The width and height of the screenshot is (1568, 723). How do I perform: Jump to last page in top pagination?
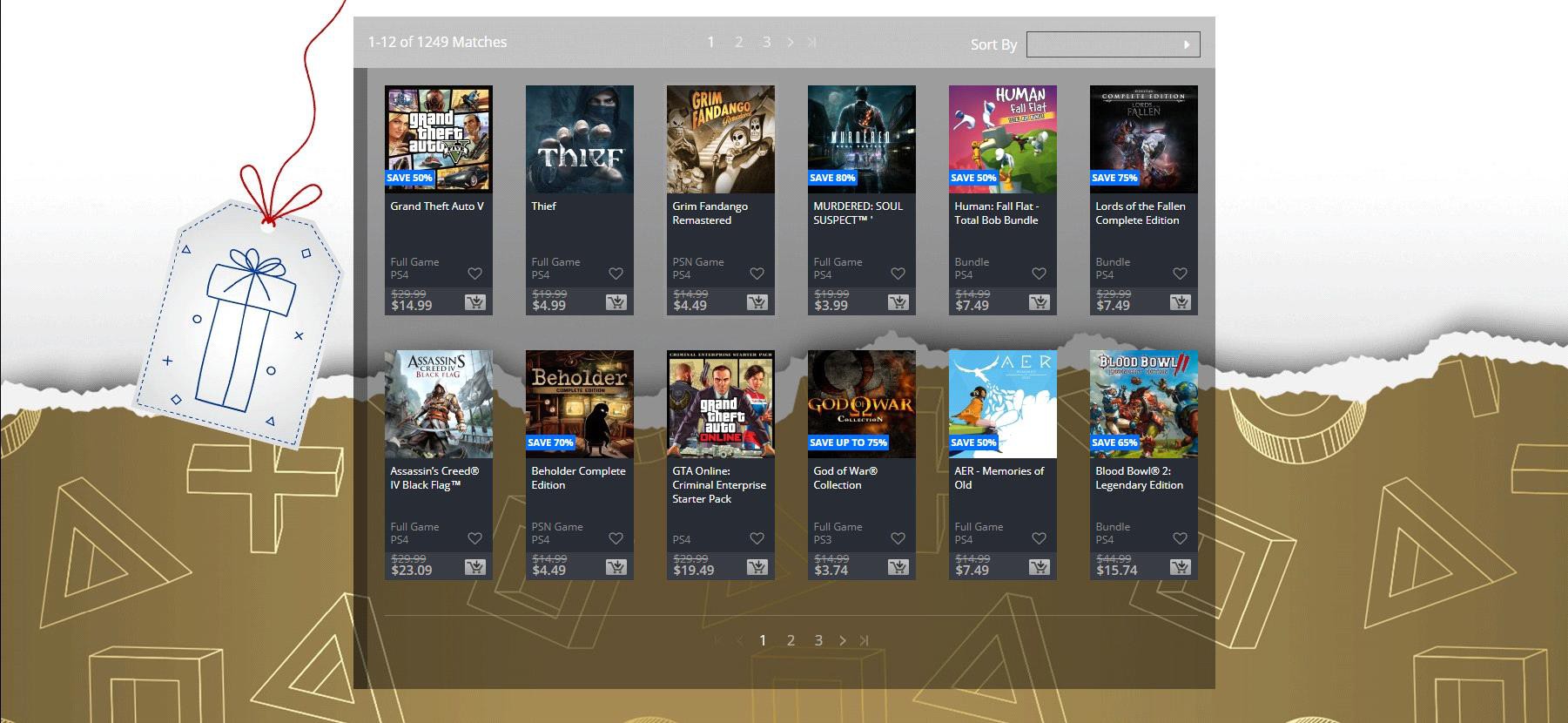pyautogui.click(x=811, y=42)
